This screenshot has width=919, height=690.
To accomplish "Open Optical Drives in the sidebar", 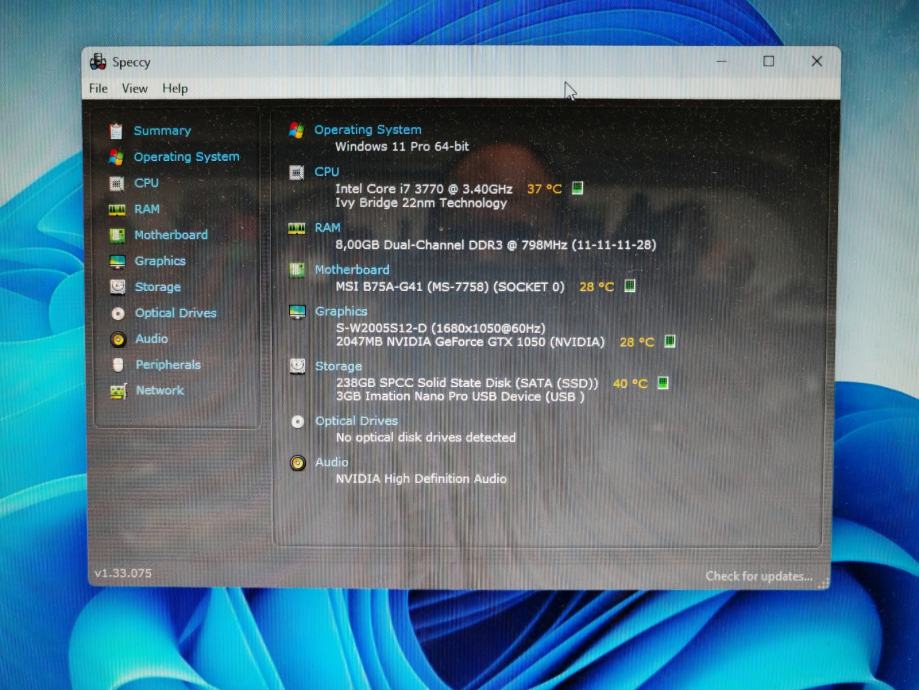I will click(x=175, y=313).
